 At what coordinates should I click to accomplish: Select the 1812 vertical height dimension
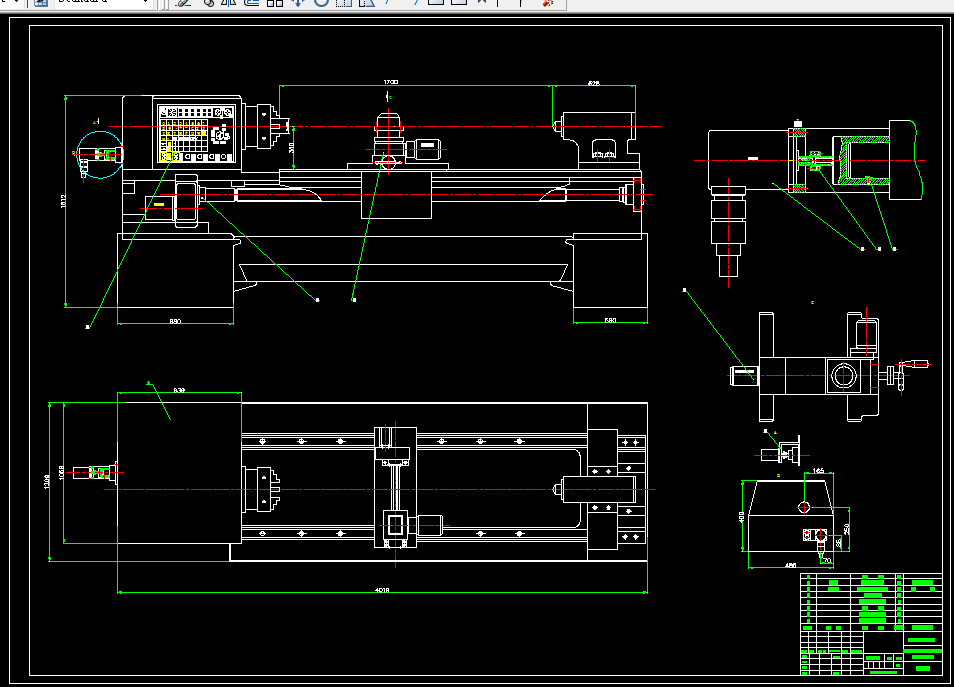click(64, 201)
